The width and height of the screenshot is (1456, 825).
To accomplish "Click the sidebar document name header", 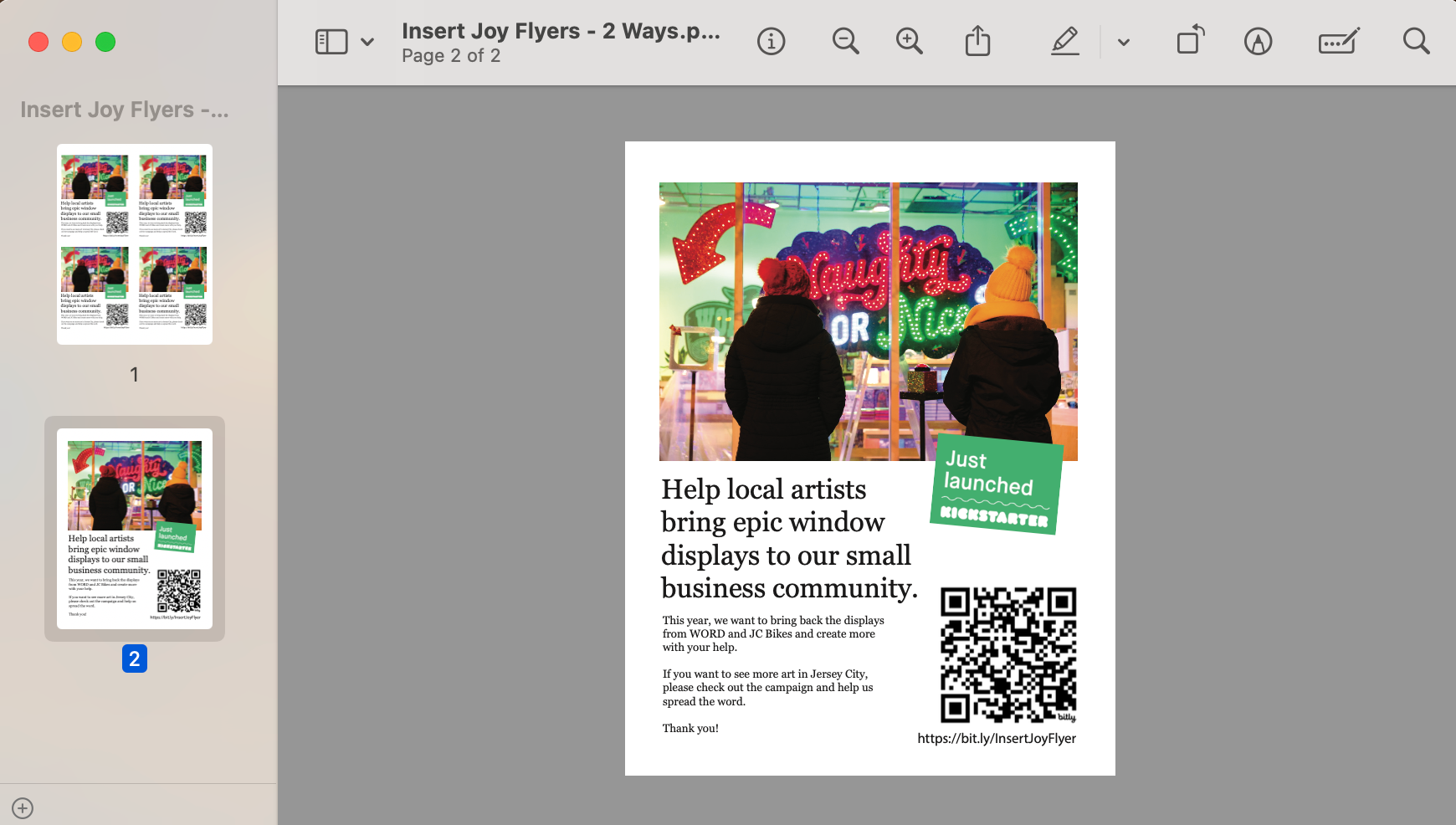I will (x=125, y=110).
